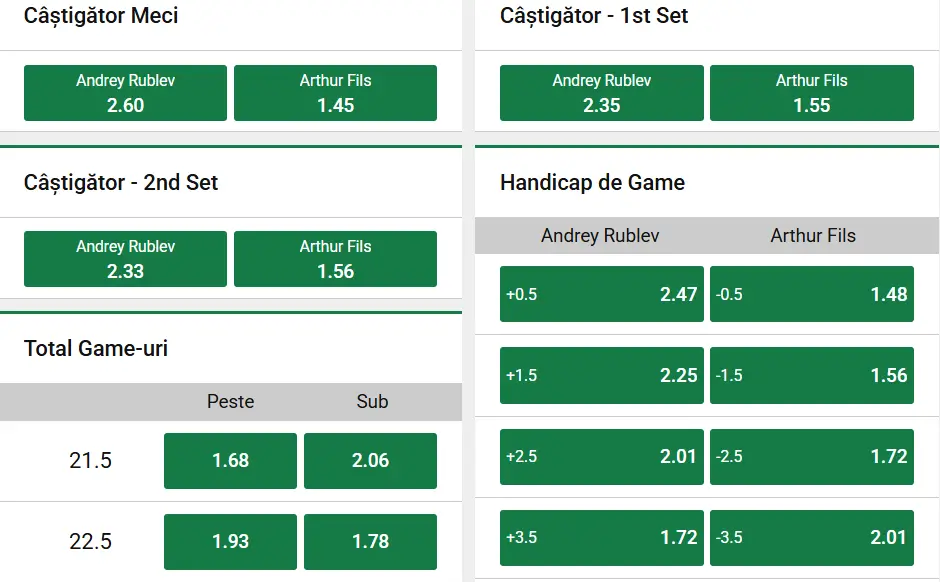The width and height of the screenshot is (940, 582).
Task: Choose Arthur Fils to win 1st Set at 1.55
Action: click(811, 92)
